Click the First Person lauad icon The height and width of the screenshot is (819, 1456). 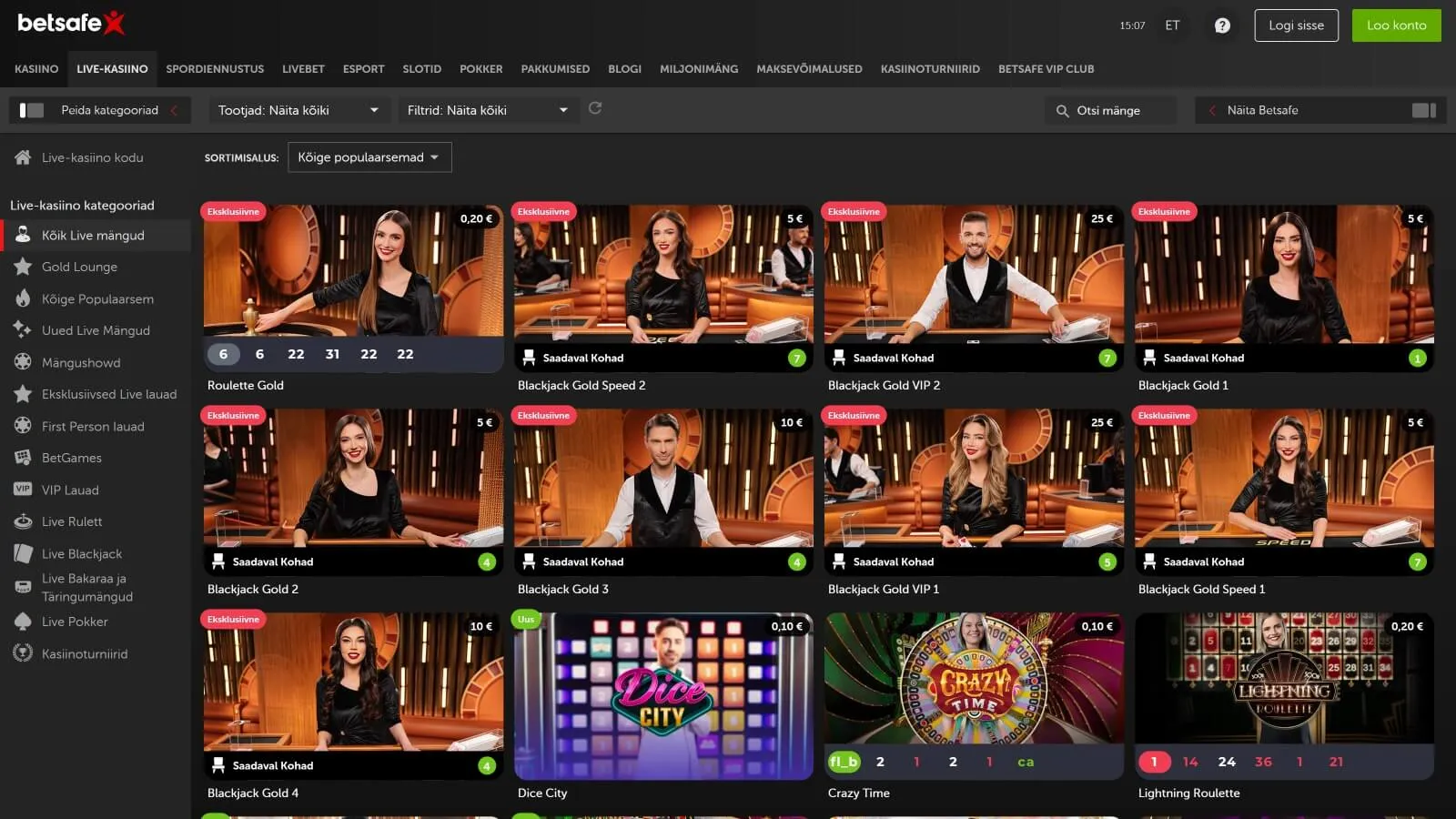tap(23, 426)
